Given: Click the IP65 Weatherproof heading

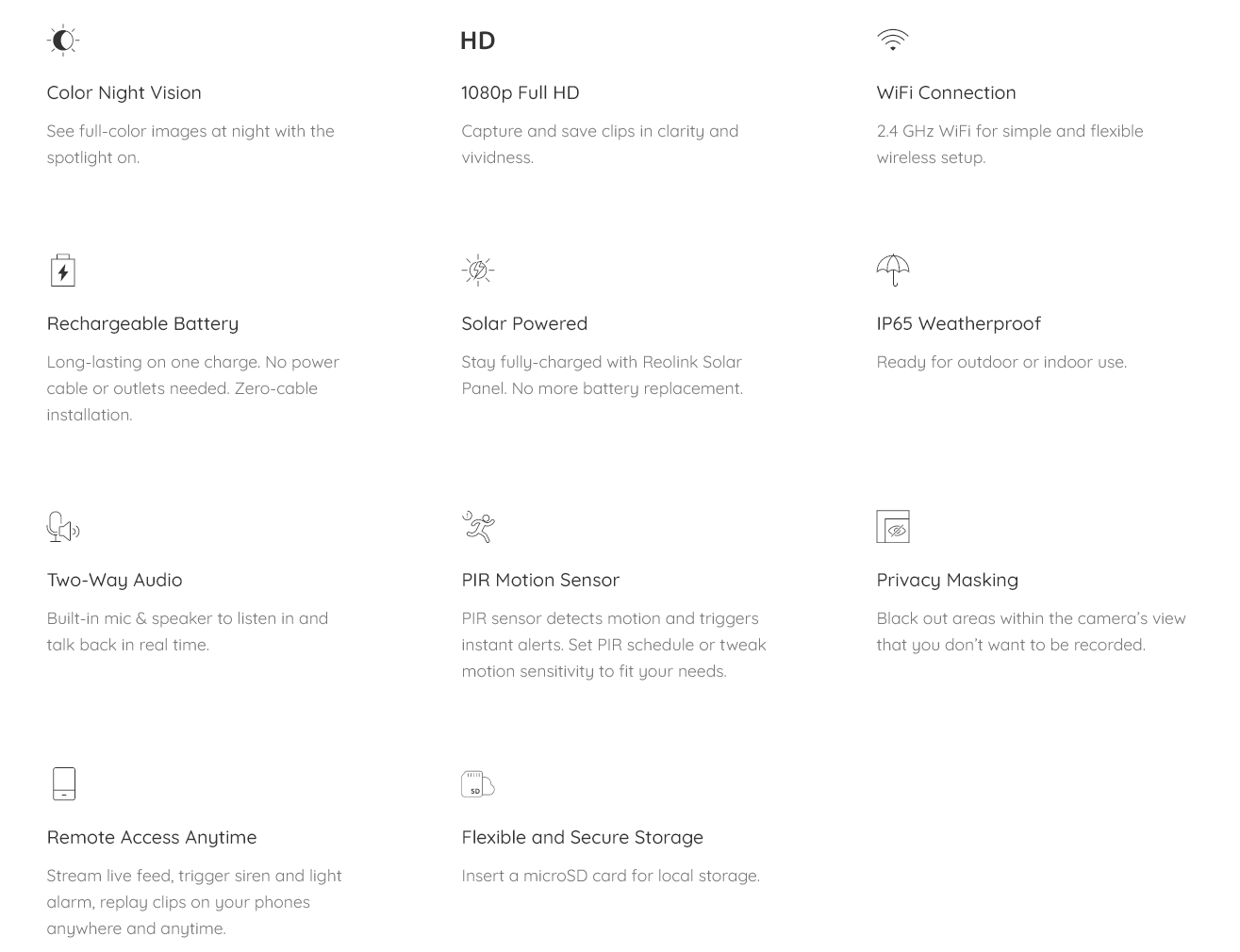Looking at the screenshot, I should point(959,323).
